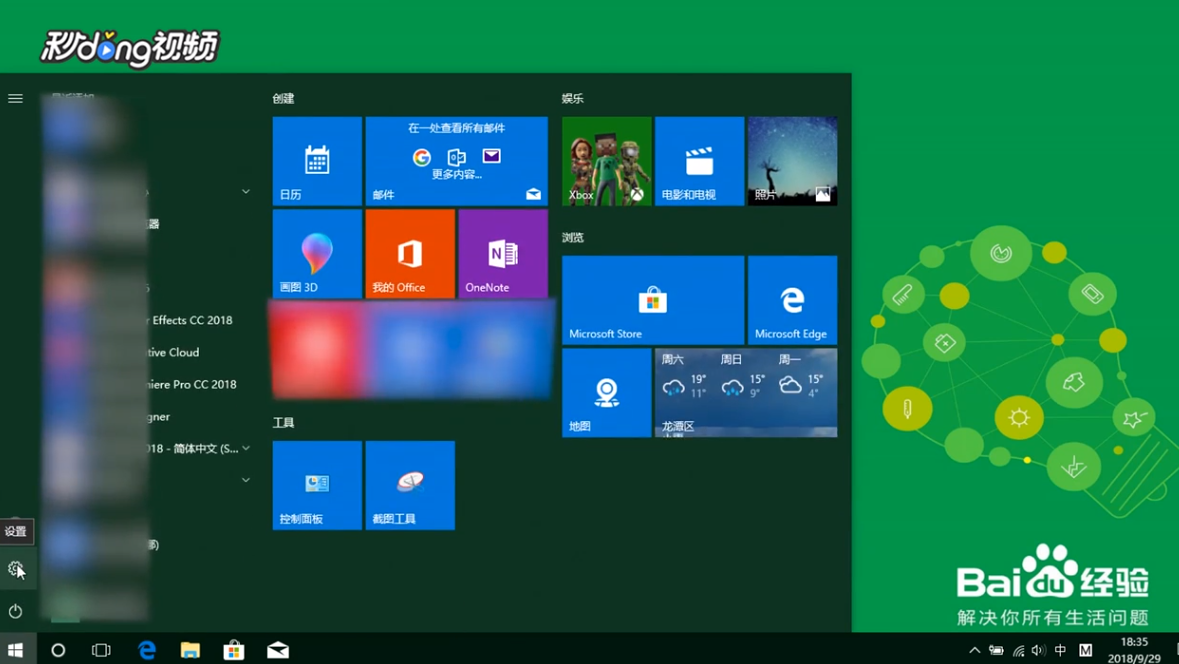Expand the app list folder above Effects CC 2018
This screenshot has width=1179, height=664.
[246, 192]
